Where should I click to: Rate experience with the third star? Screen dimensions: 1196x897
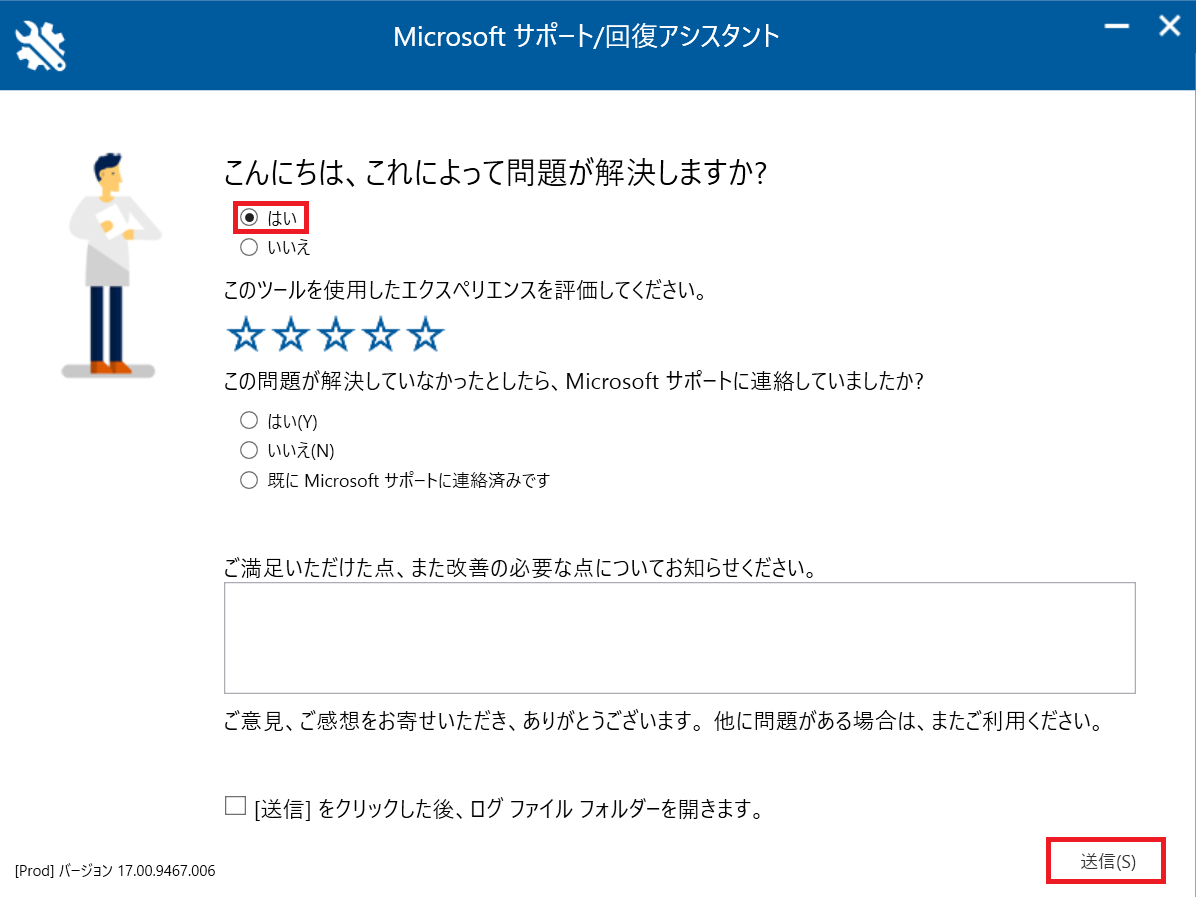336,334
